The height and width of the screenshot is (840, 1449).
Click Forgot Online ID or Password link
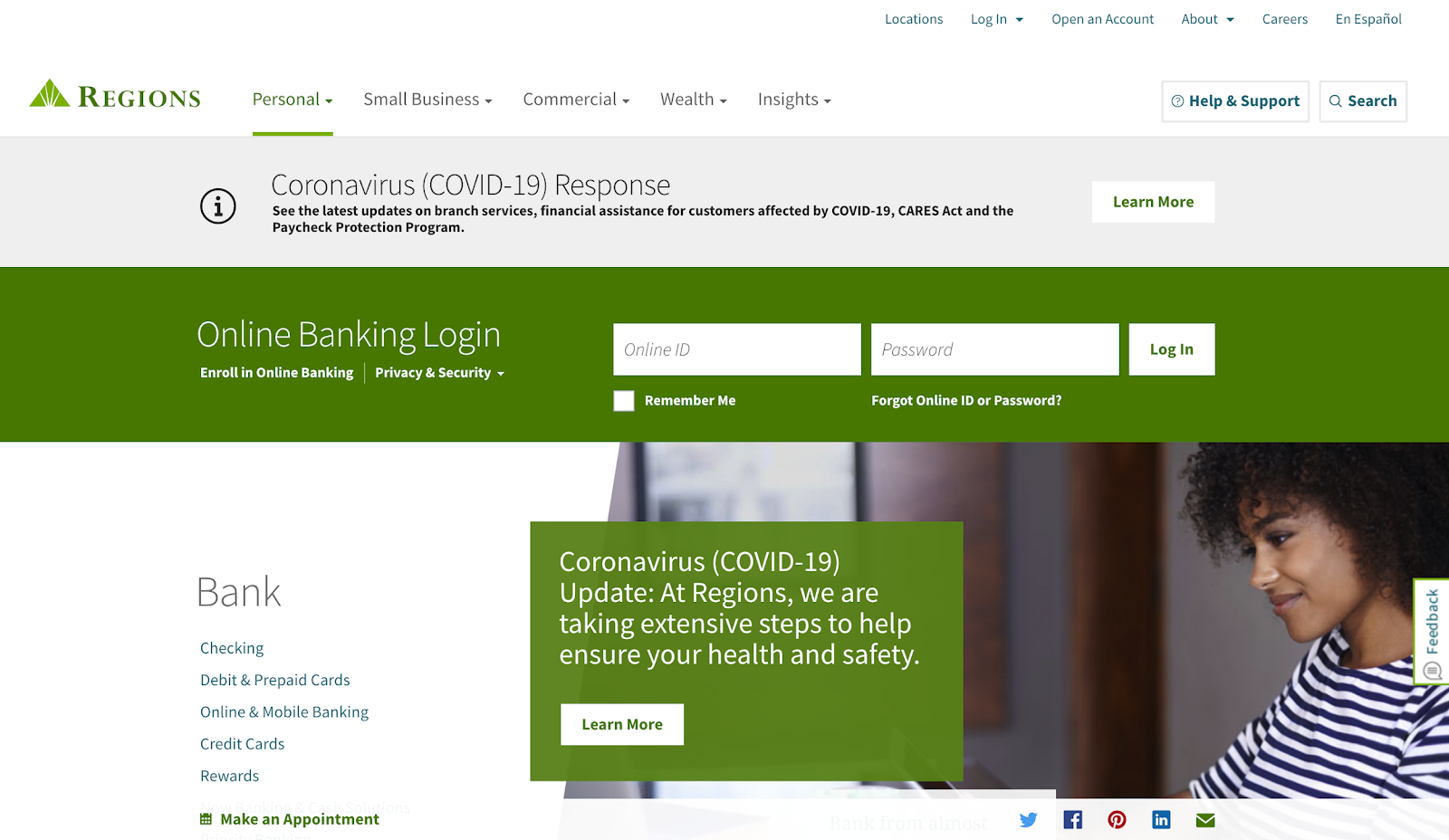coord(966,401)
